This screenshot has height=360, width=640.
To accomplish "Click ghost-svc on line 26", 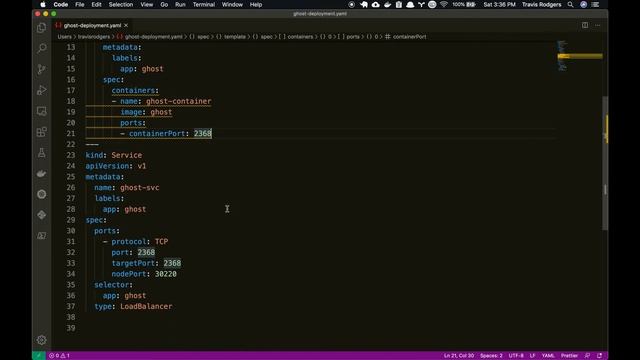I will [140, 187].
